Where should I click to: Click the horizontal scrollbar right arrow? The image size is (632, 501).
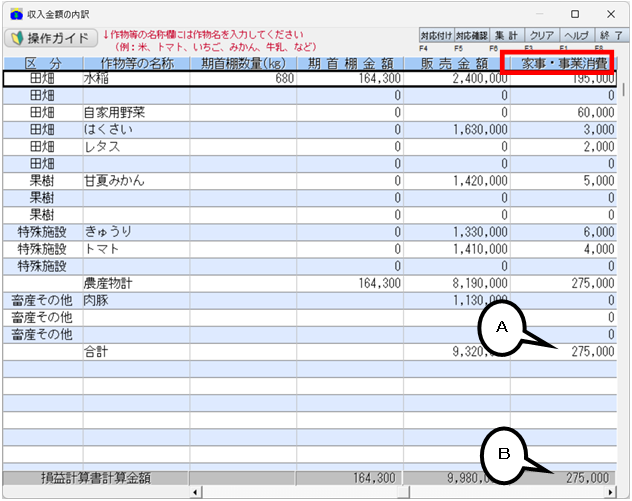(x=611, y=492)
